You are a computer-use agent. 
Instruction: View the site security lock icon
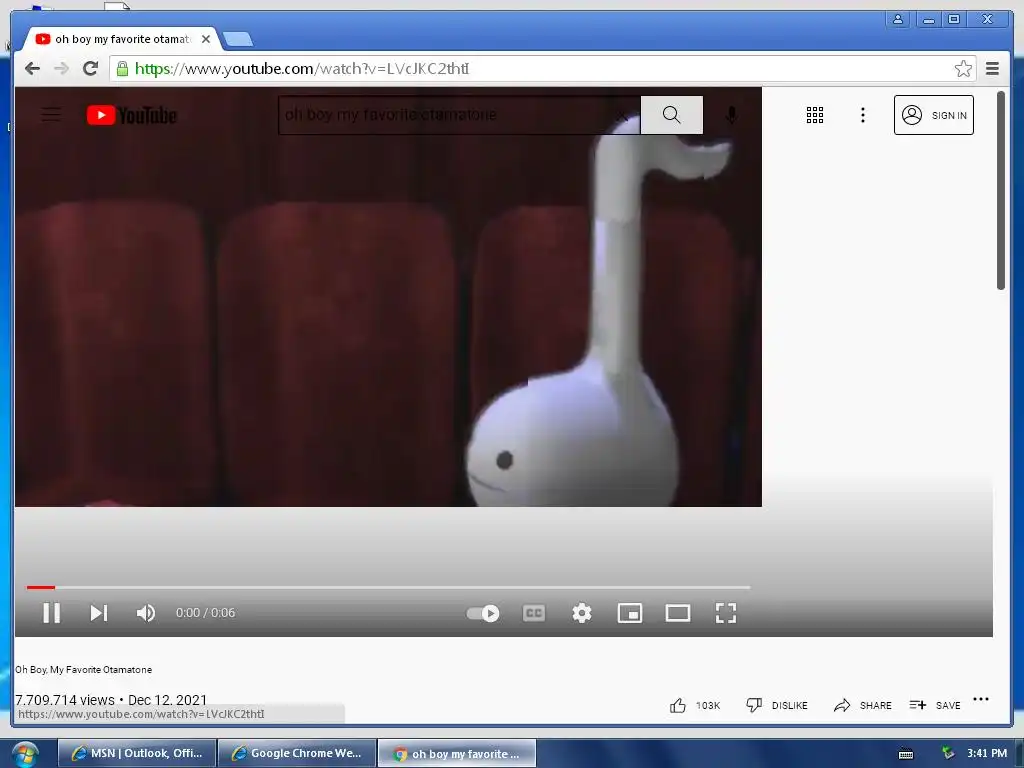click(x=122, y=69)
